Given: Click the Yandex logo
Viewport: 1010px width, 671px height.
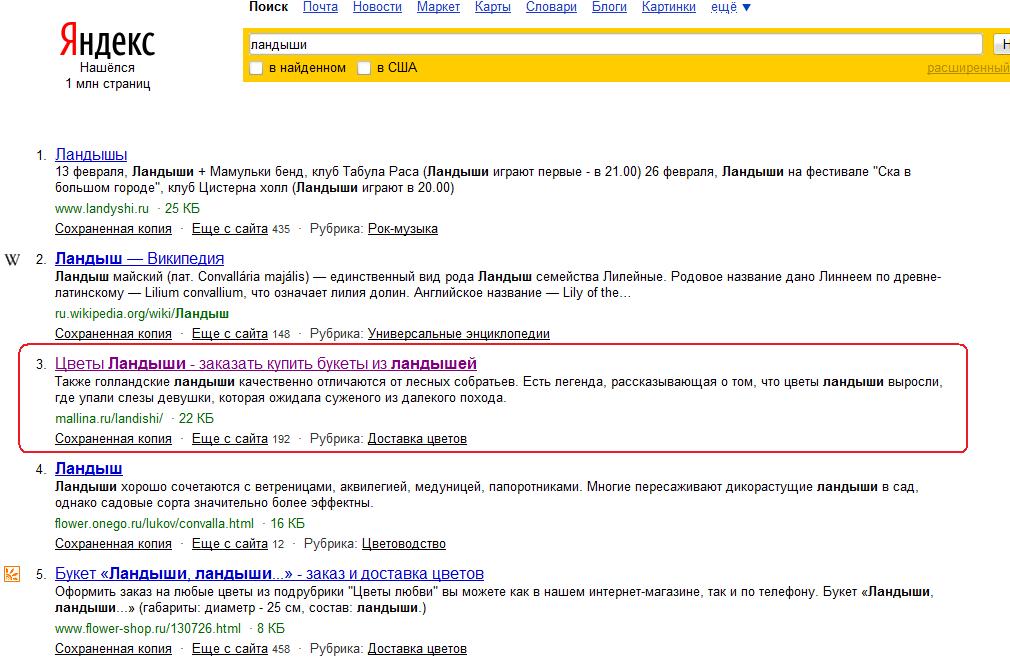Looking at the screenshot, I should (x=107, y=40).
